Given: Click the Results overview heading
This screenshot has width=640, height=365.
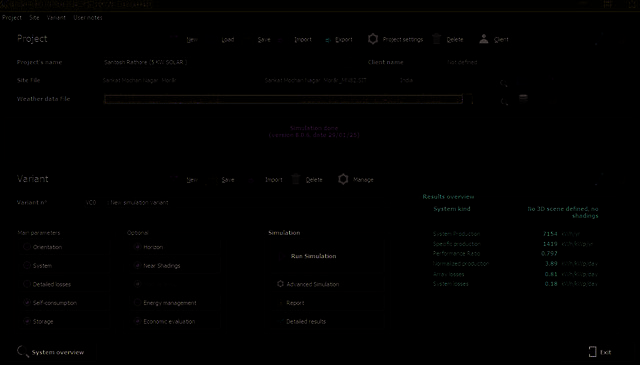Looking at the screenshot, I should tap(448, 197).
